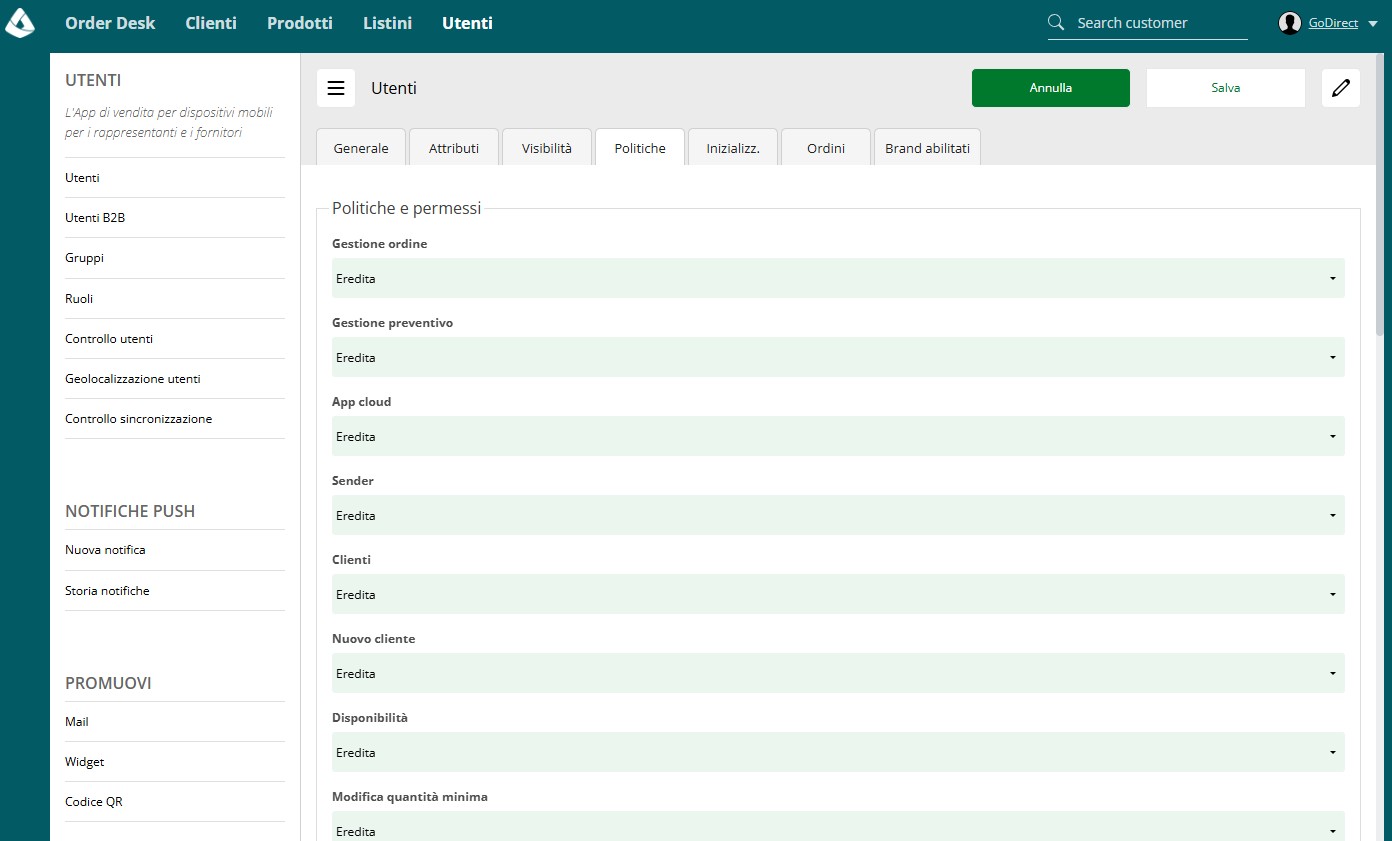
Task: Open the Gestione preventivo dropdown
Action: click(838, 357)
